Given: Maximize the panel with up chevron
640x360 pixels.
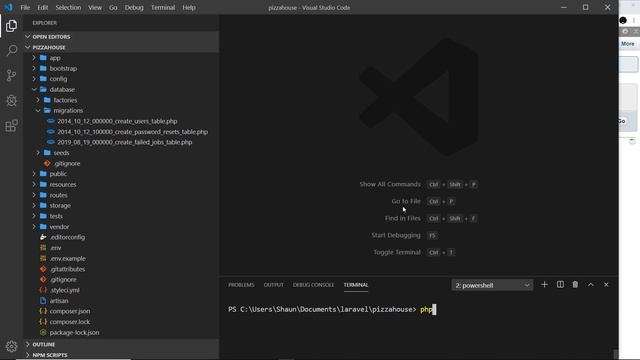Looking at the screenshot, I should 591,284.
